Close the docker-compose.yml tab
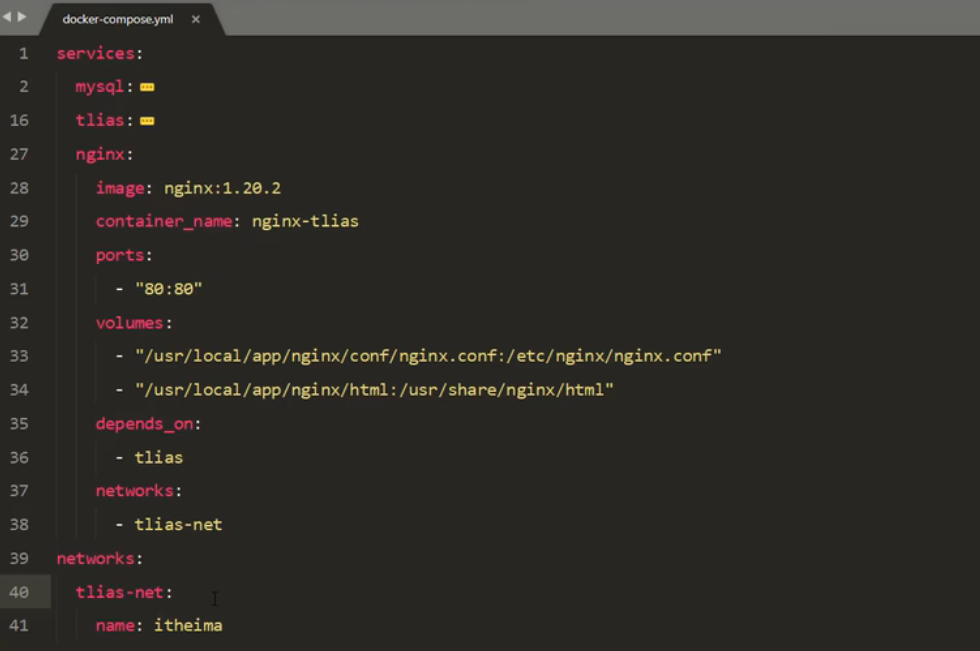980x651 pixels. pos(196,19)
